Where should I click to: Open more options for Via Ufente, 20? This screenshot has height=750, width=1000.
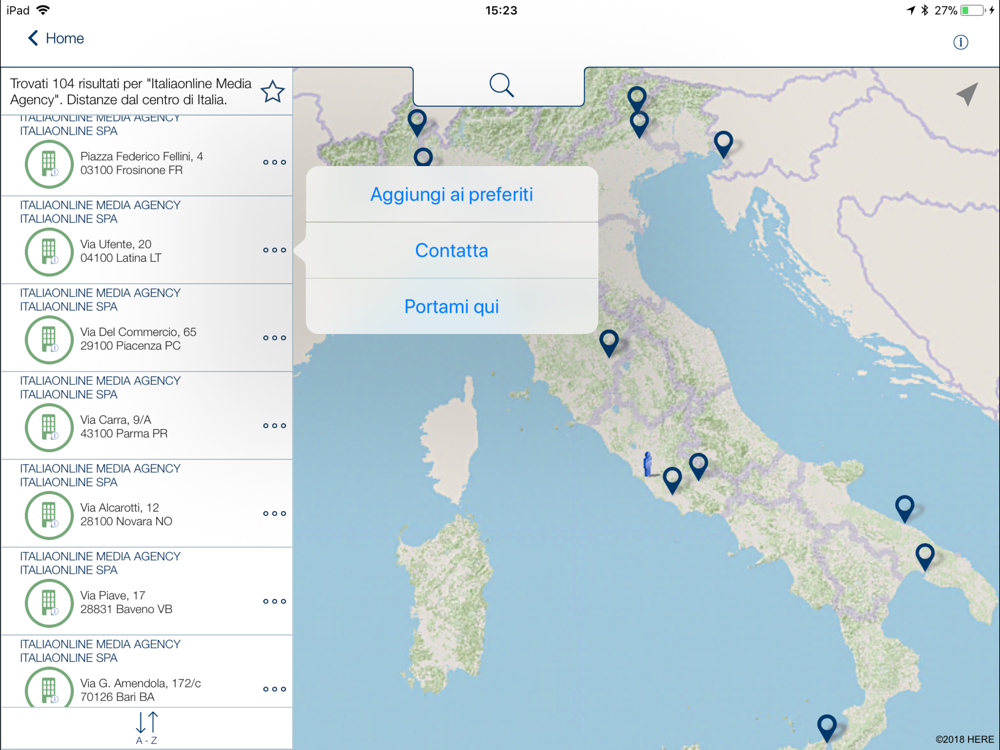[x=274, y=250]
